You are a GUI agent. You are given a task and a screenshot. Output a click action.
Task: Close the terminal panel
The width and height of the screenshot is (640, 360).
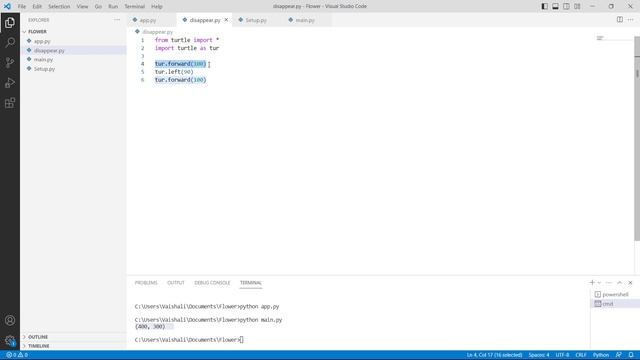[x=630, y=282]
